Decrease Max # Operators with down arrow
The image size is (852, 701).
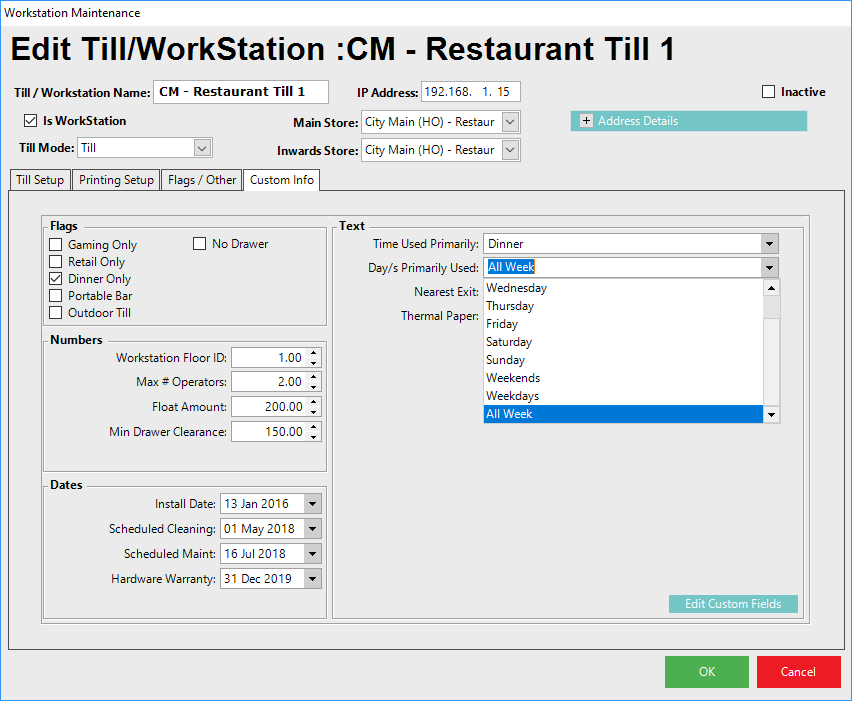coord(314,387)
